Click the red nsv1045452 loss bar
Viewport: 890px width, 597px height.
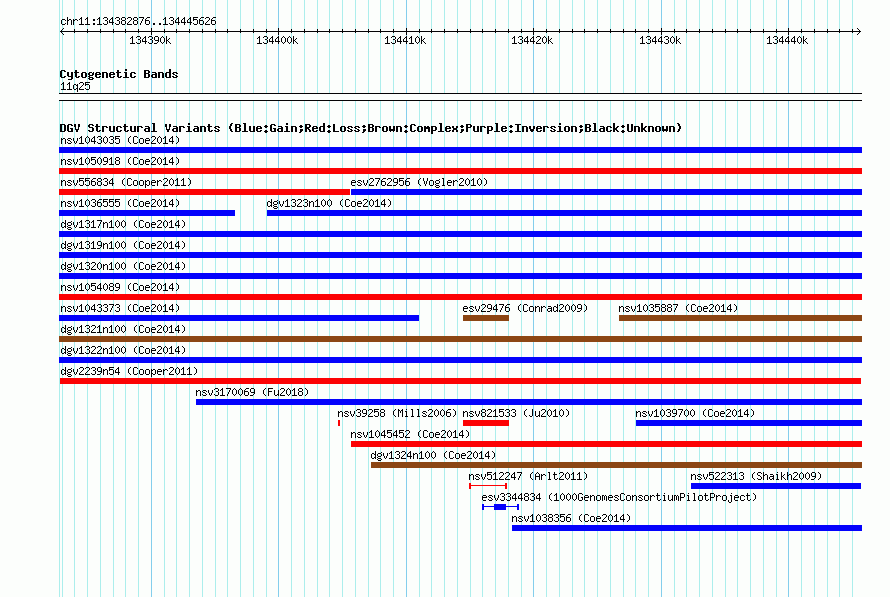point(606,444)
